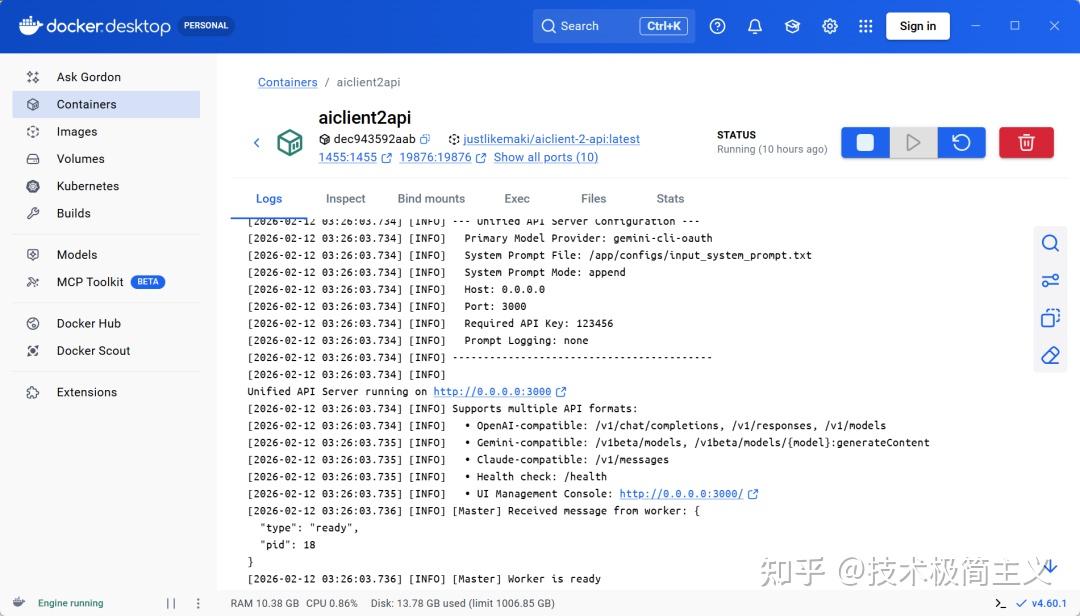
Task: Delete the container using the red trash button
Action: click(x=1026, y=143)
